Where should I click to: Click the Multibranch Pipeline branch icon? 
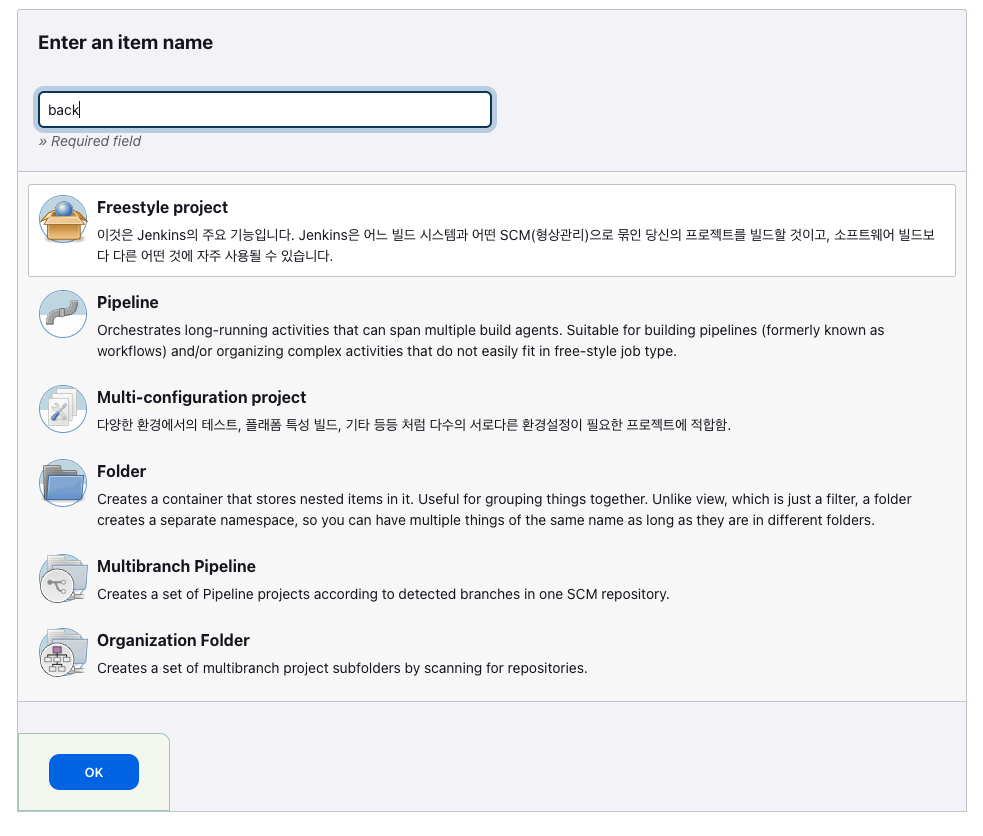tap(63, 578)
